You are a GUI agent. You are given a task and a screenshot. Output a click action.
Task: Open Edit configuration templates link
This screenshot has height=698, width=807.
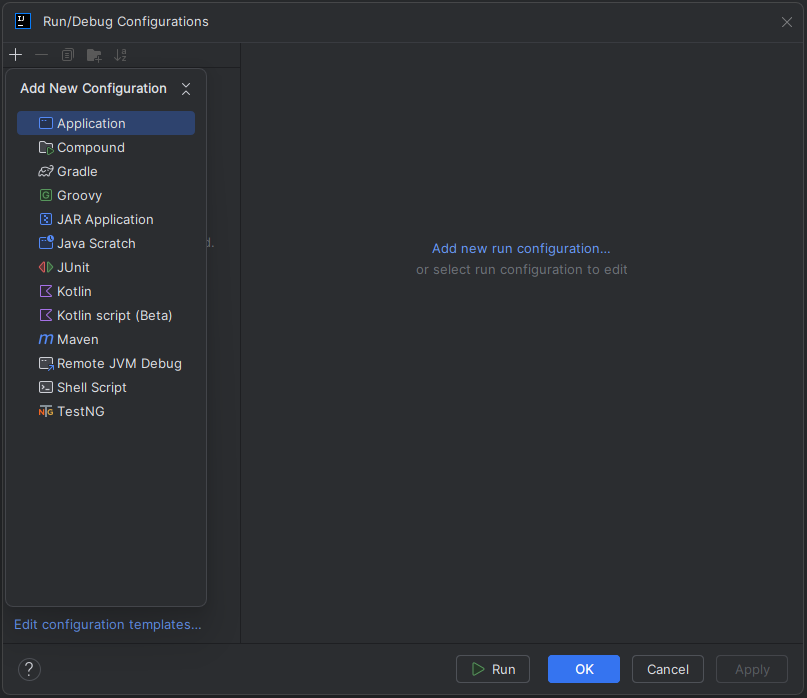coord(107,624)
